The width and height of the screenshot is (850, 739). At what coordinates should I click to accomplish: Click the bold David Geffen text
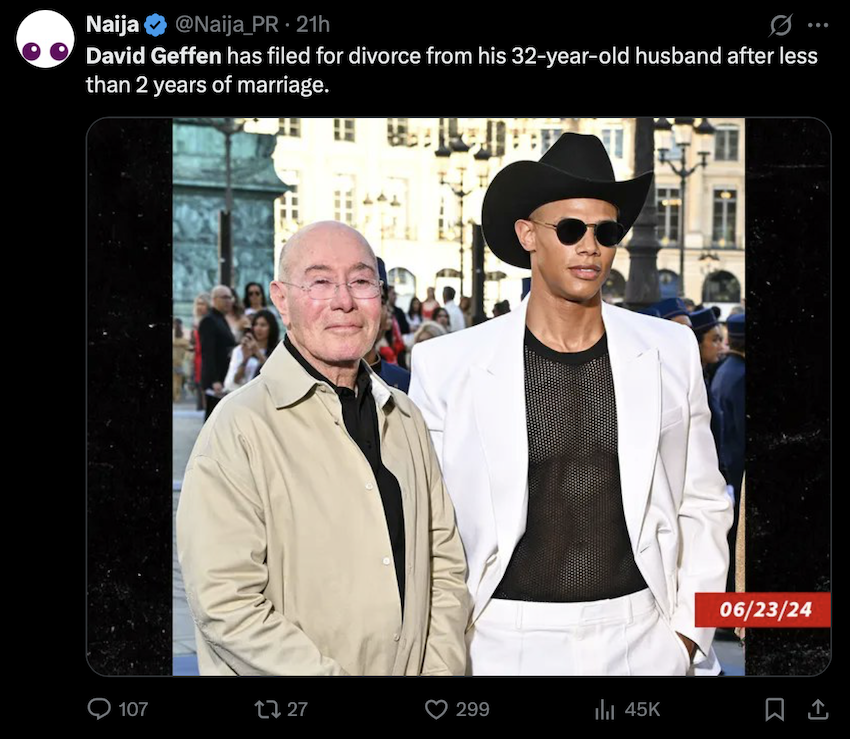pyautogui.click(x=153, y=56)
